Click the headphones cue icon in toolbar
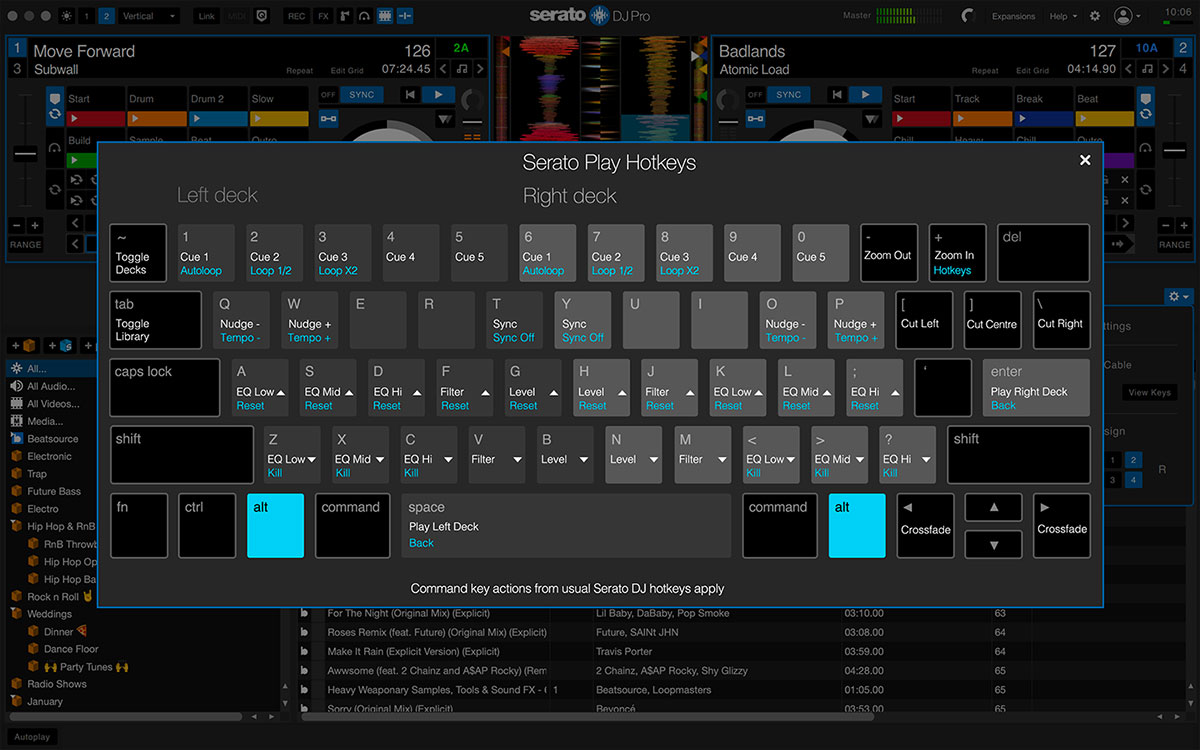 pyautogui.click(x=365, y=16)
